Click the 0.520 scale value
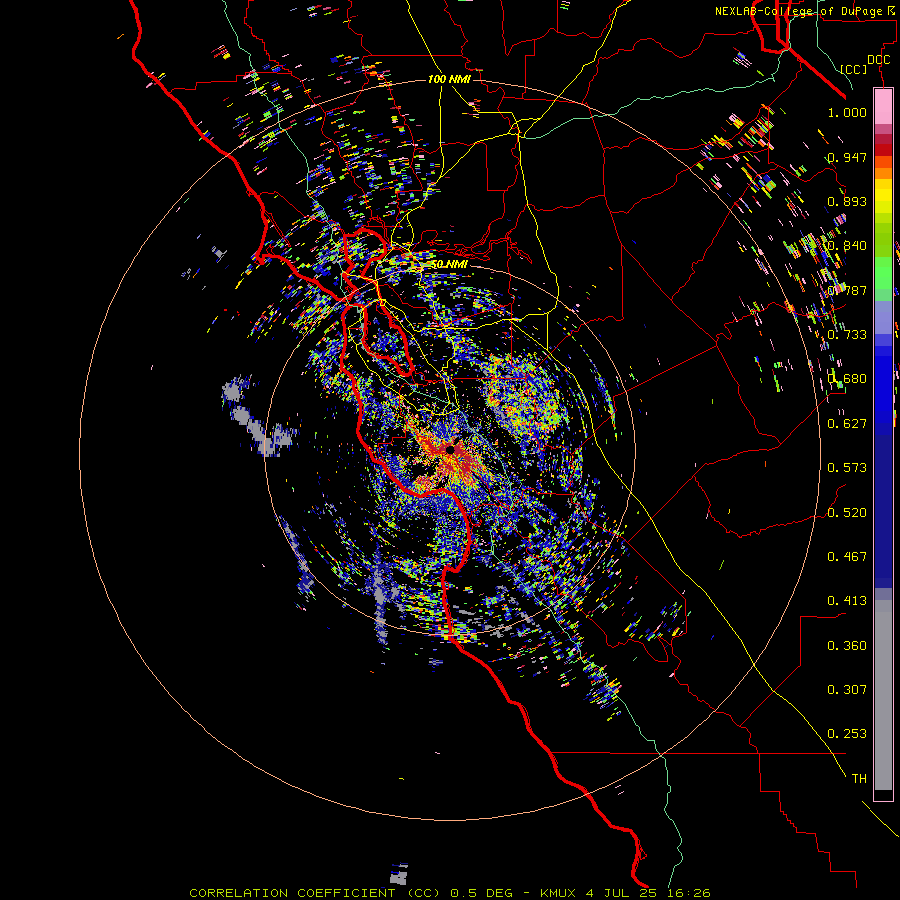Image resolution: width=900 pixels, height=900 pixels. (x=847, y=513)
